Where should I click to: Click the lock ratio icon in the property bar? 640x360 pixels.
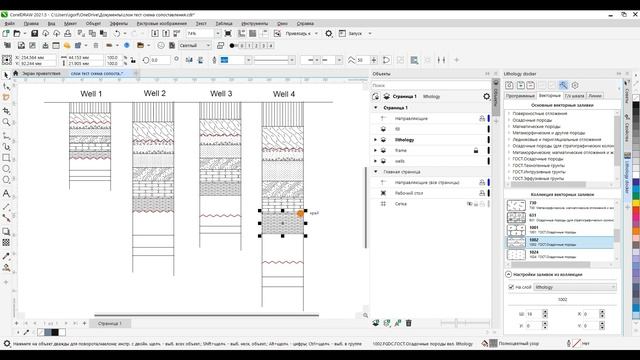coord(133,60)
